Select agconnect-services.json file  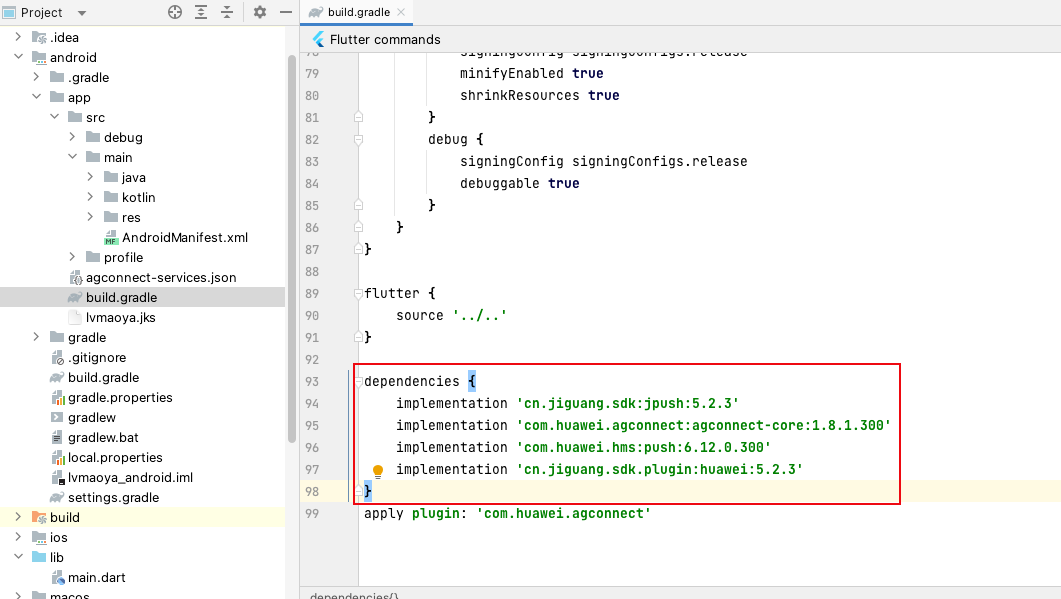coord(160,278)
